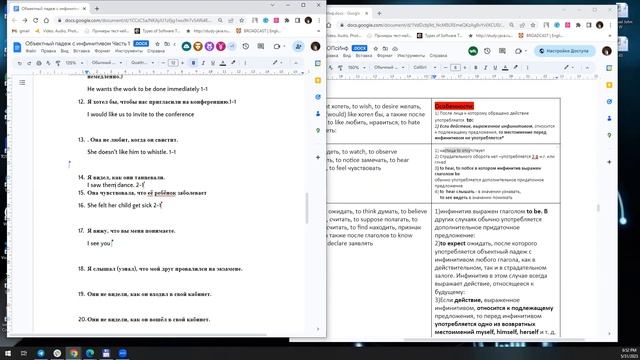Viewport: 640px width, 360px height.
Task: Open Вставка menu in left Docs window
Action: 82,51
